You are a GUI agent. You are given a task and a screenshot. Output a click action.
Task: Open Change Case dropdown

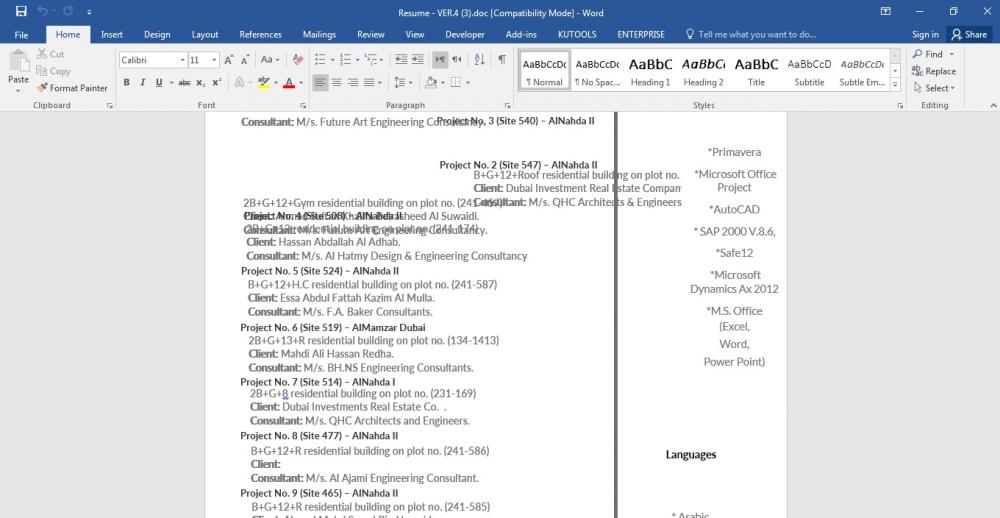click(270, 60)
